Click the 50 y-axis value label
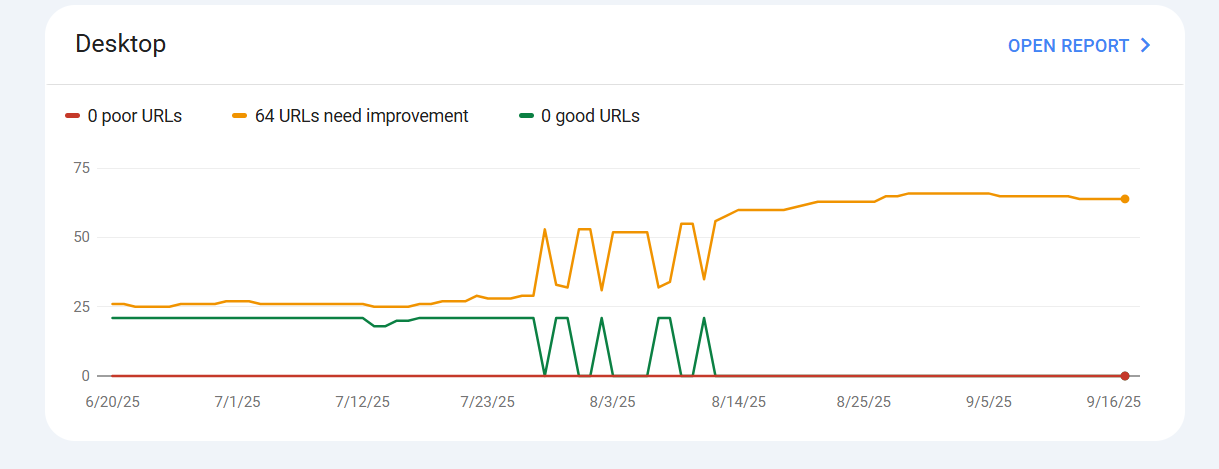1219x469 pixels. 81,237
